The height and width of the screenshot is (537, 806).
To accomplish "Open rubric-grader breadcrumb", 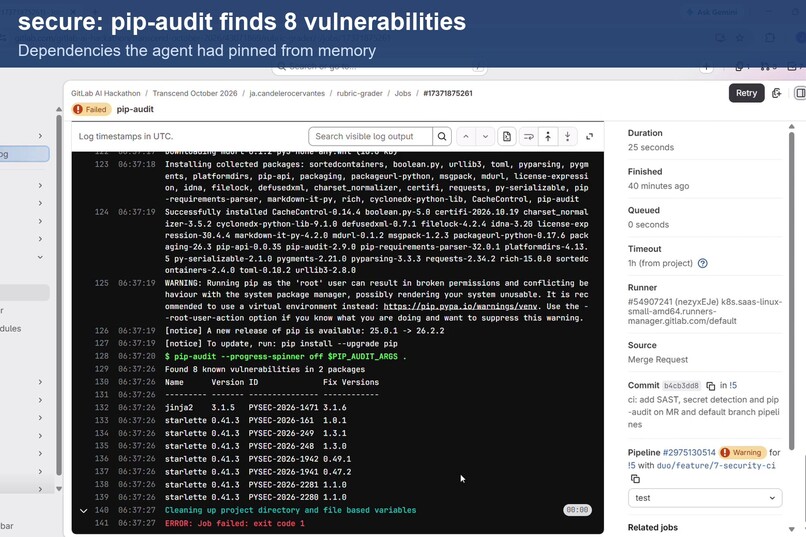I will pyautogui.click(x=359, y=93).
